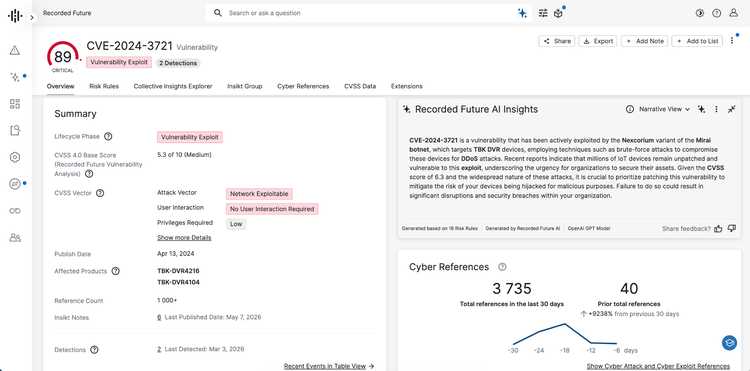This screenshot has width=750, height=371.
Task: Open the chat bubble sidebar icon
Action: click(15, 184)
